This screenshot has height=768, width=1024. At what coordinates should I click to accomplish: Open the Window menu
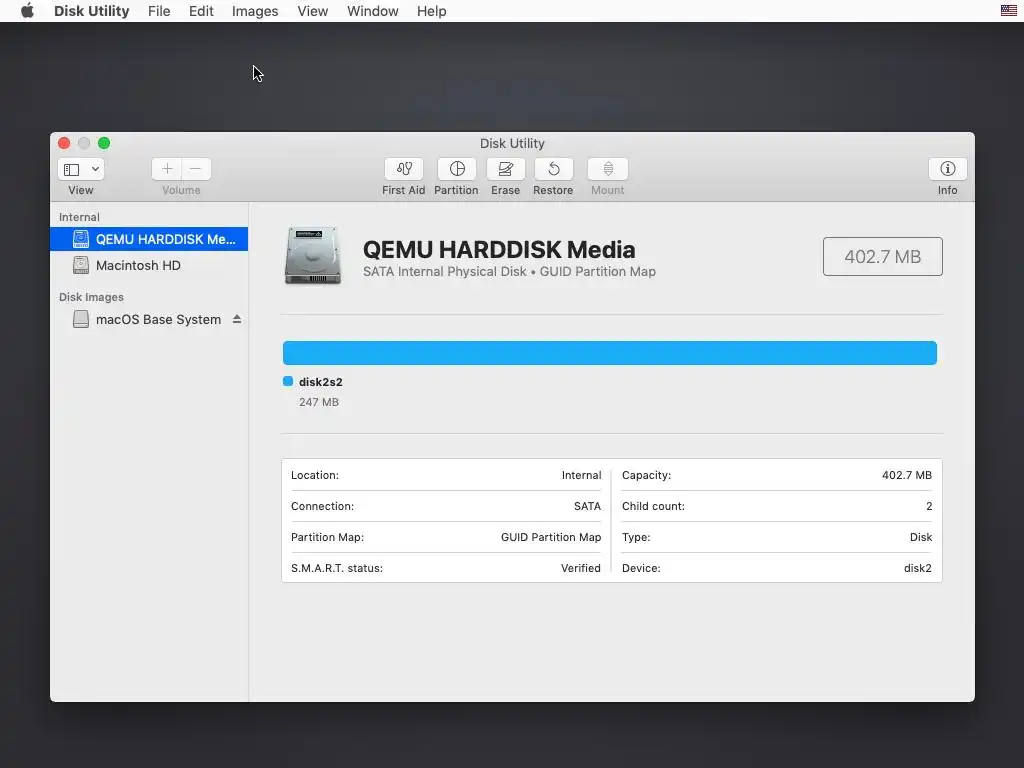[372, 11]
